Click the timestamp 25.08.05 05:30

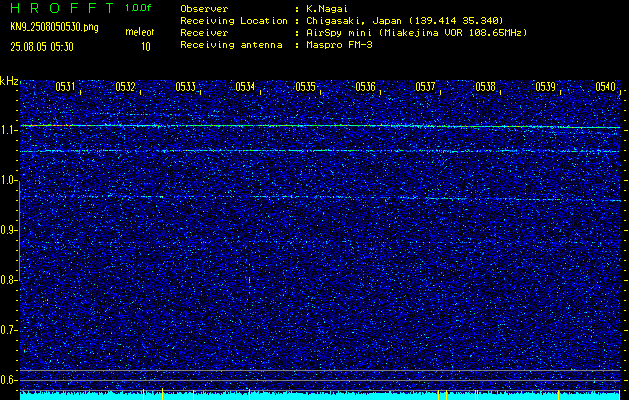pyautogui.click(x=42, y=47)
